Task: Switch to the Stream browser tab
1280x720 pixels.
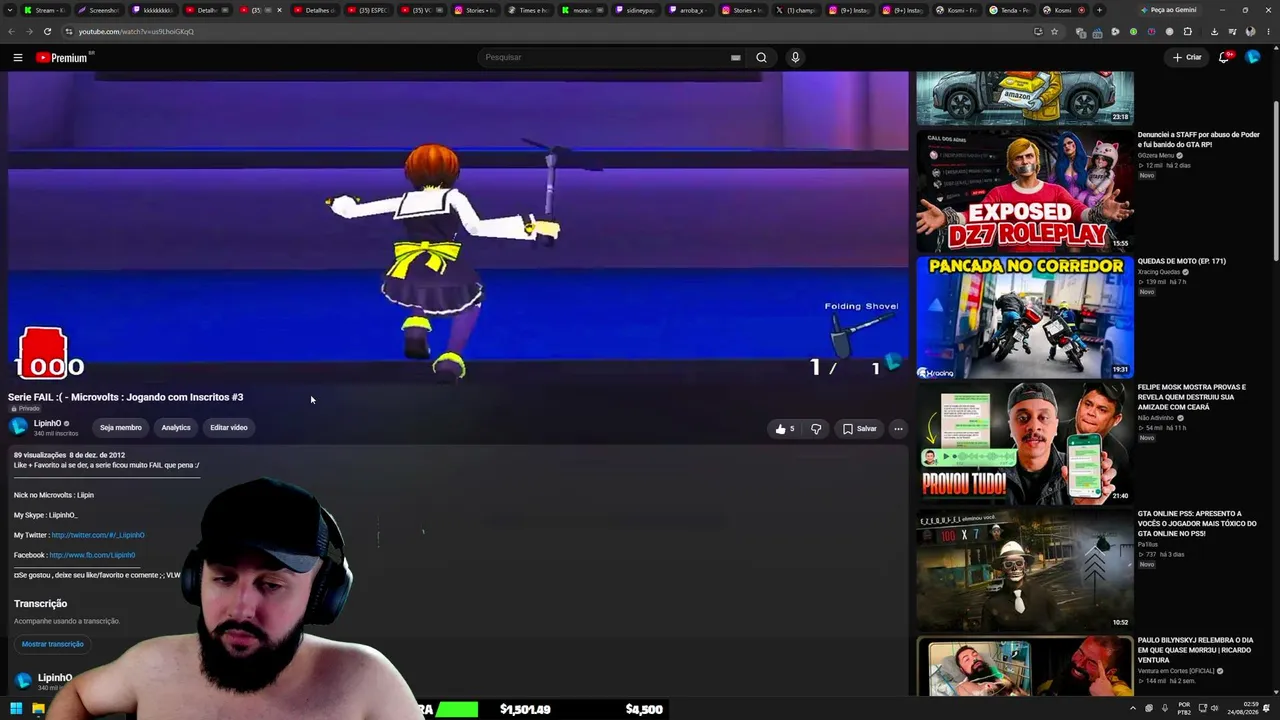Action: click(44, 10)
